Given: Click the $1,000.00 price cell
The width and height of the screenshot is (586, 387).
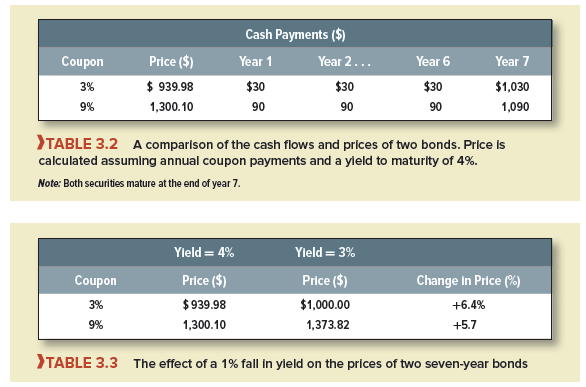Looking at the screenshot, I should pos(325,305).
